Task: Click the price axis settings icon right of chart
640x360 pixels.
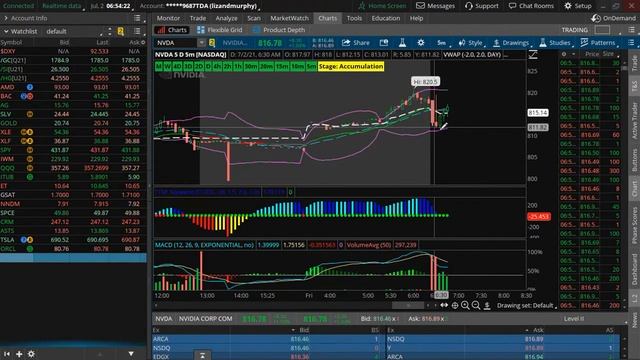Action: pyautogui.click(x=533, y=55)
